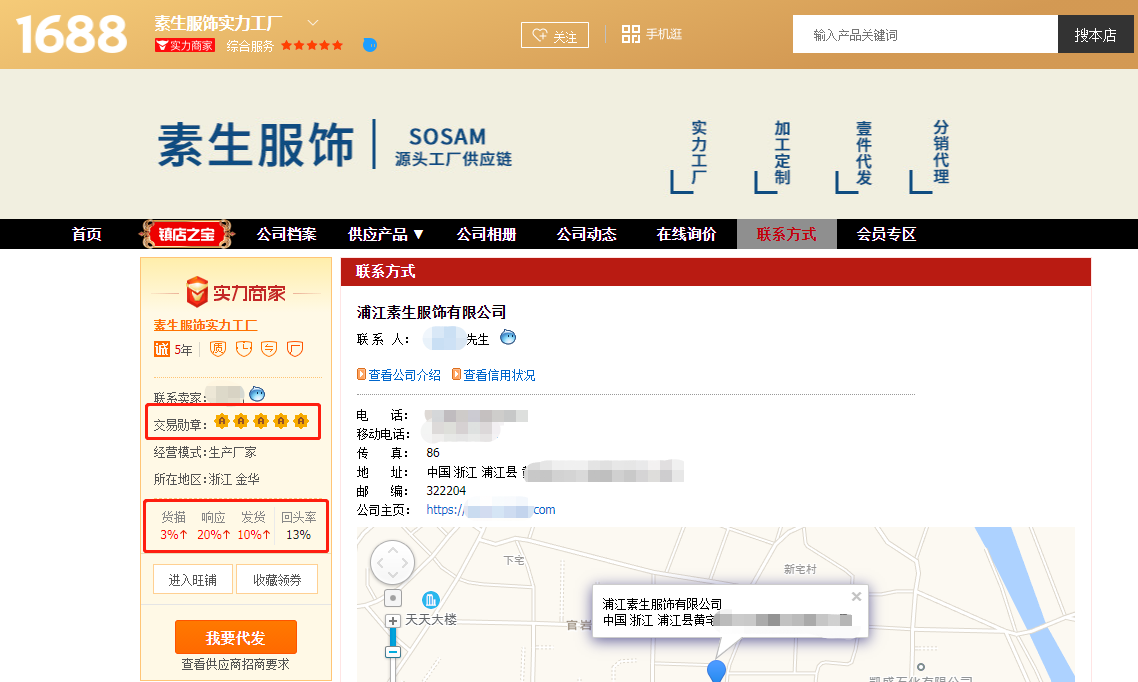Click the fourth certification shield badge

coord(295,349)
